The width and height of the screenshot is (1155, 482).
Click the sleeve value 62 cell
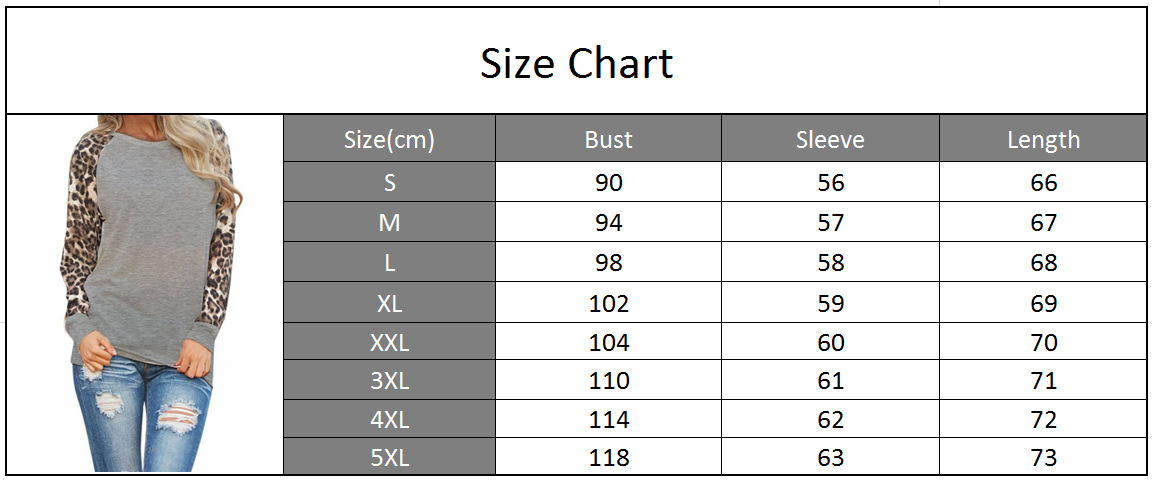pyautogui.click(x=830, y=420)
